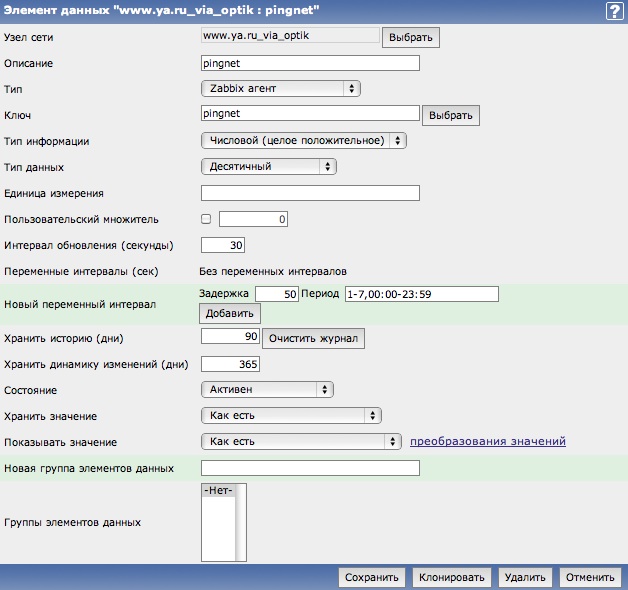
Task: Open the преобразования значений link
Action: tap(488, 441)
